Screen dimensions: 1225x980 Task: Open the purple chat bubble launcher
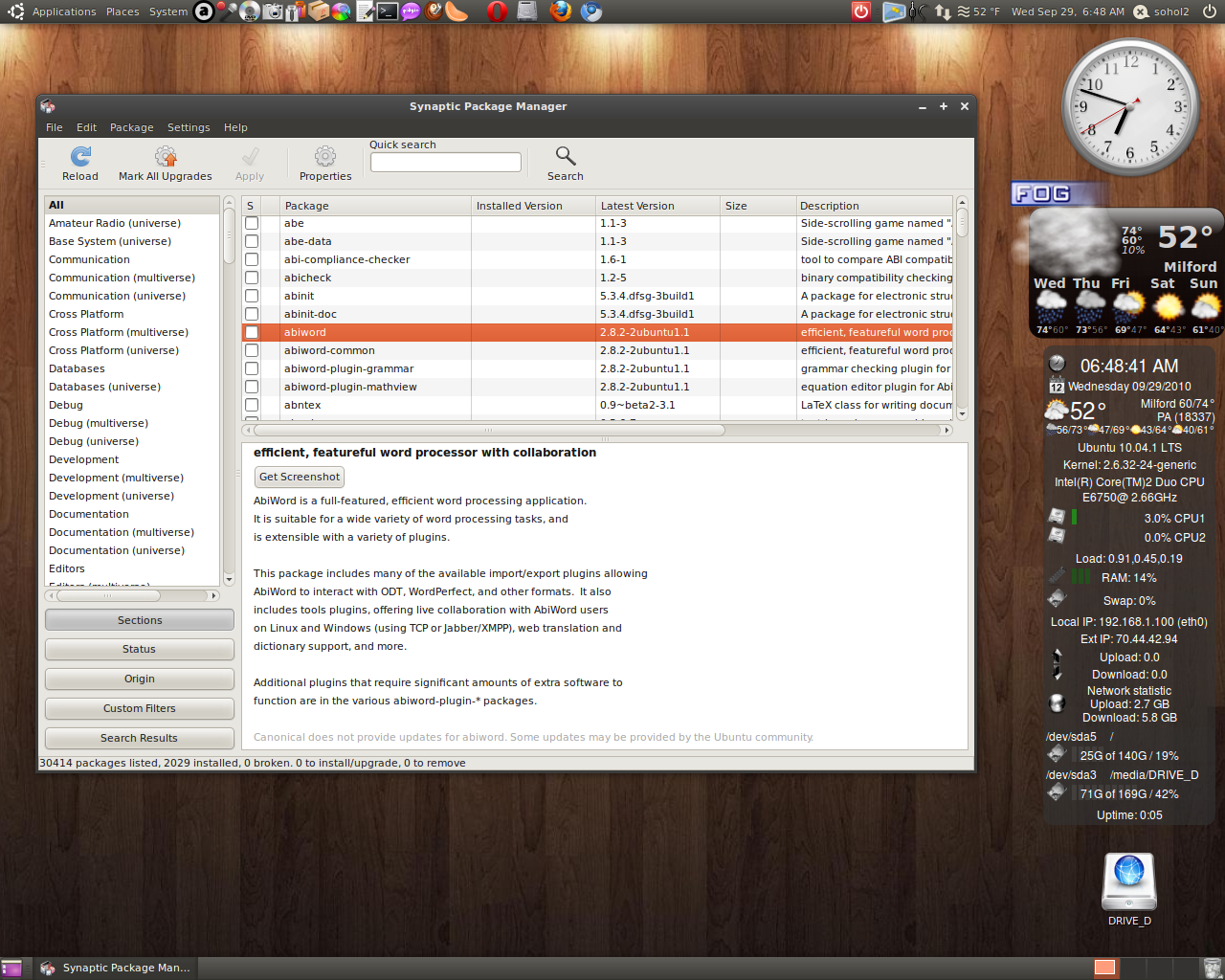[411, 11]
